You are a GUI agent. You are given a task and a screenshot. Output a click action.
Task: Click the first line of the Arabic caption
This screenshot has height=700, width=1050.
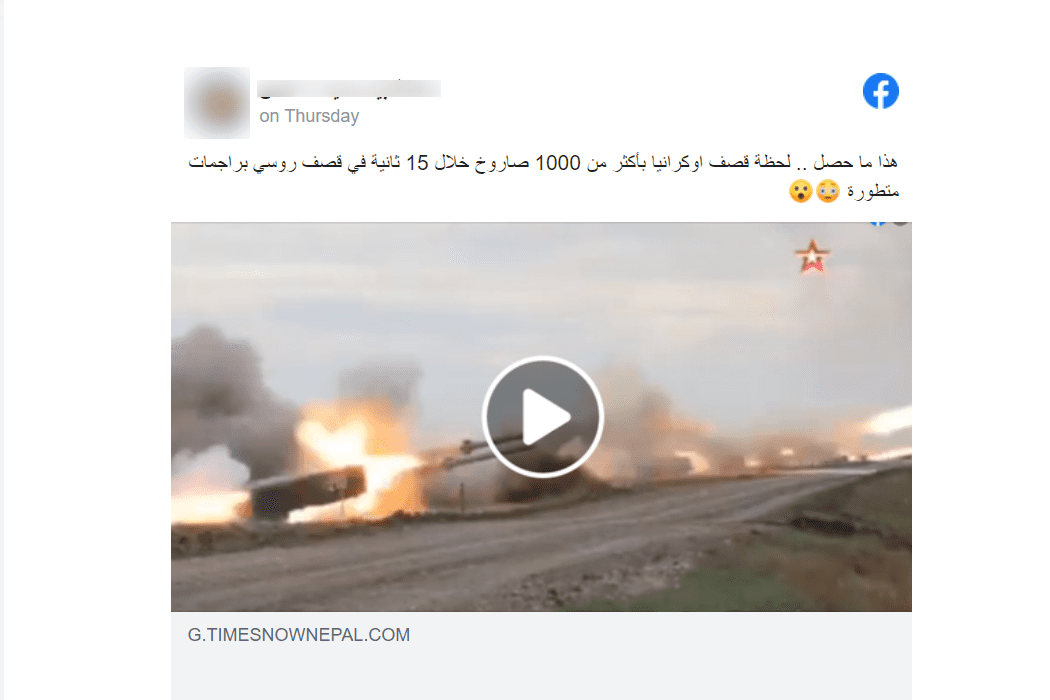click(543, 163)
